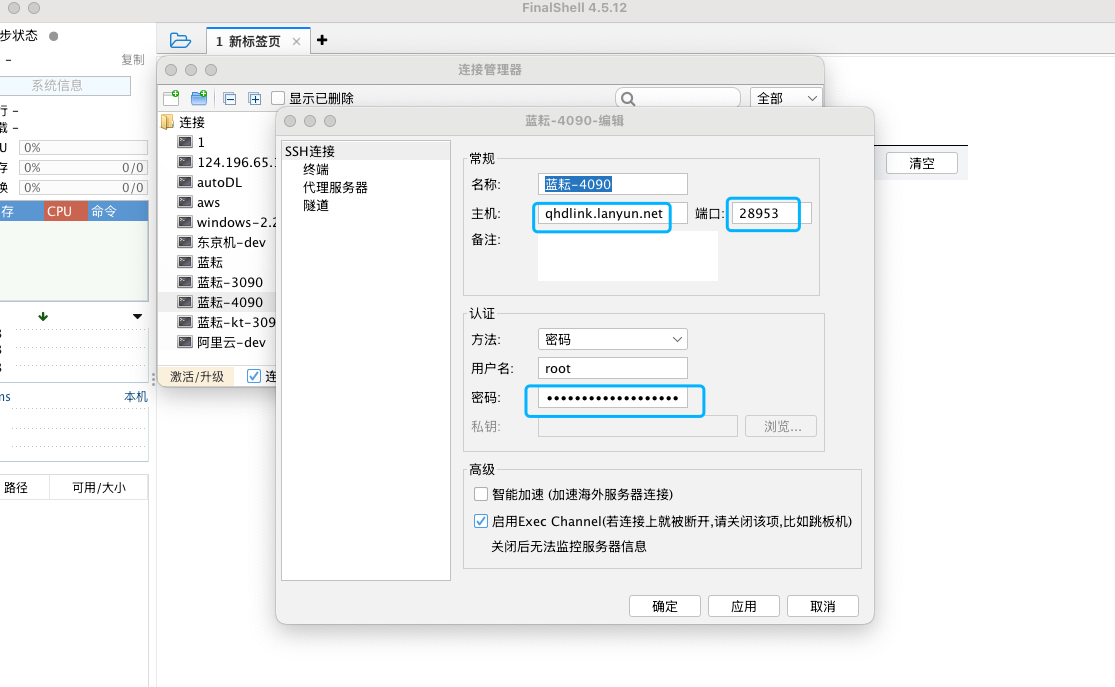This screenshot has width=1115, height=687.
Task: Select the 124.196.65 connection entry
Action: [x=236, y=162]
